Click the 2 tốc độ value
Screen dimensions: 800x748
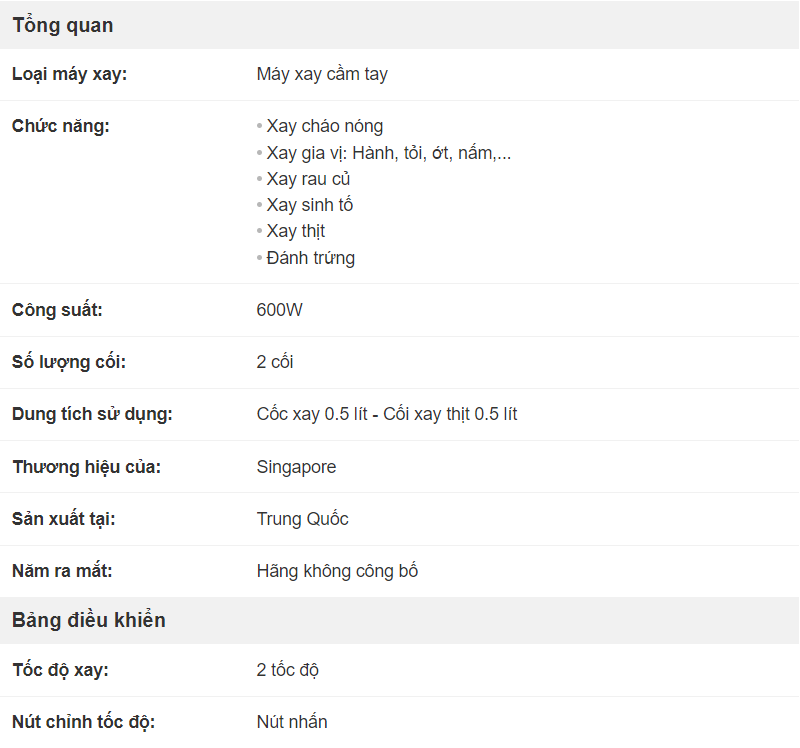coord(287,670)
